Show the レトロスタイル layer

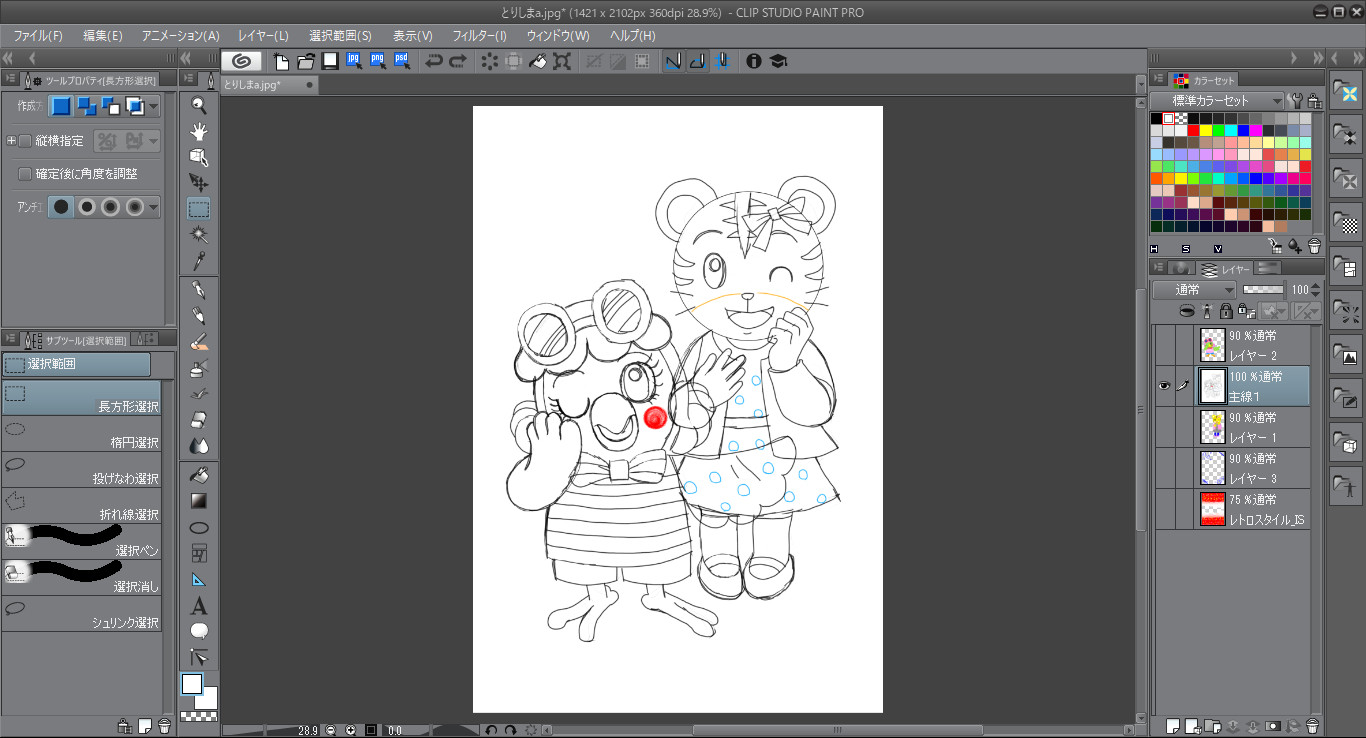tap(1164, 509)
